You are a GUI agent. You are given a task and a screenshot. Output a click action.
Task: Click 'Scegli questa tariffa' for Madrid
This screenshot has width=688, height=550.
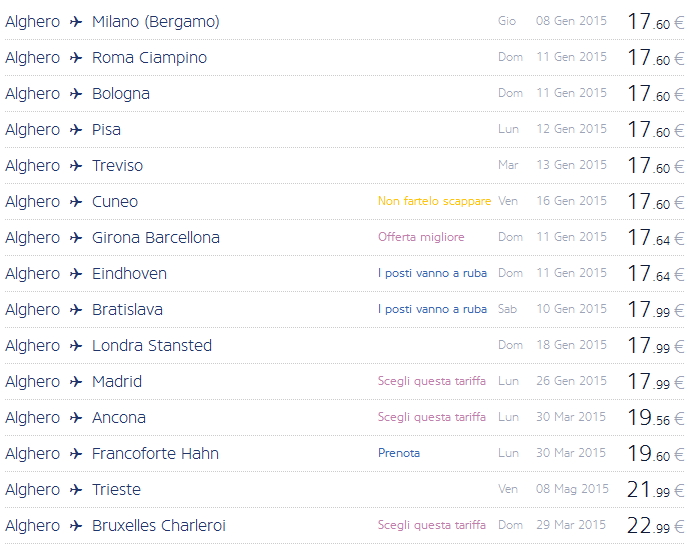pyautogui.click(x=432, y=382)
